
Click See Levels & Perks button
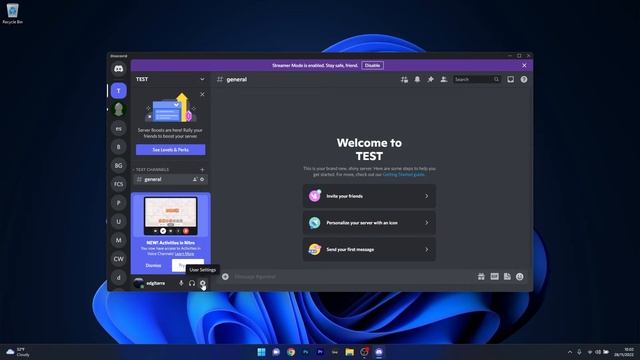pos(171,150)
